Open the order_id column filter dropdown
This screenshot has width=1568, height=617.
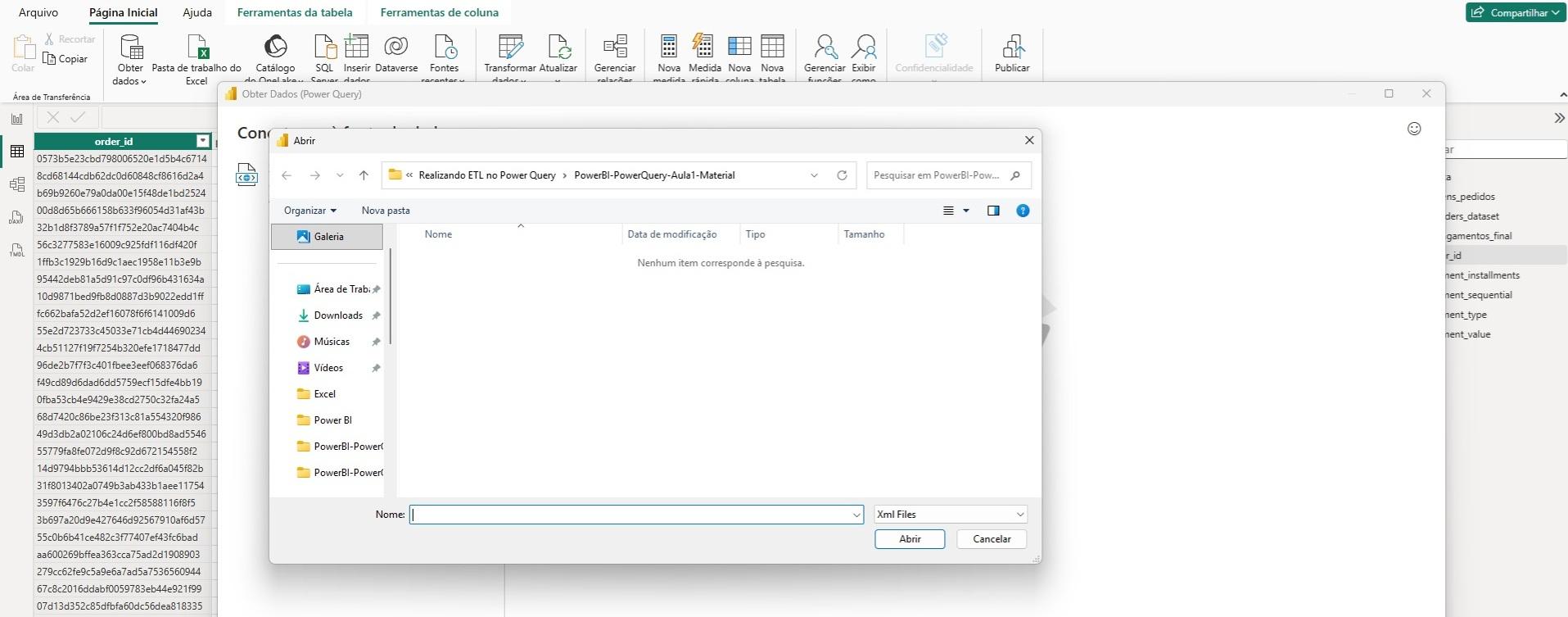[x=203, y=141]
